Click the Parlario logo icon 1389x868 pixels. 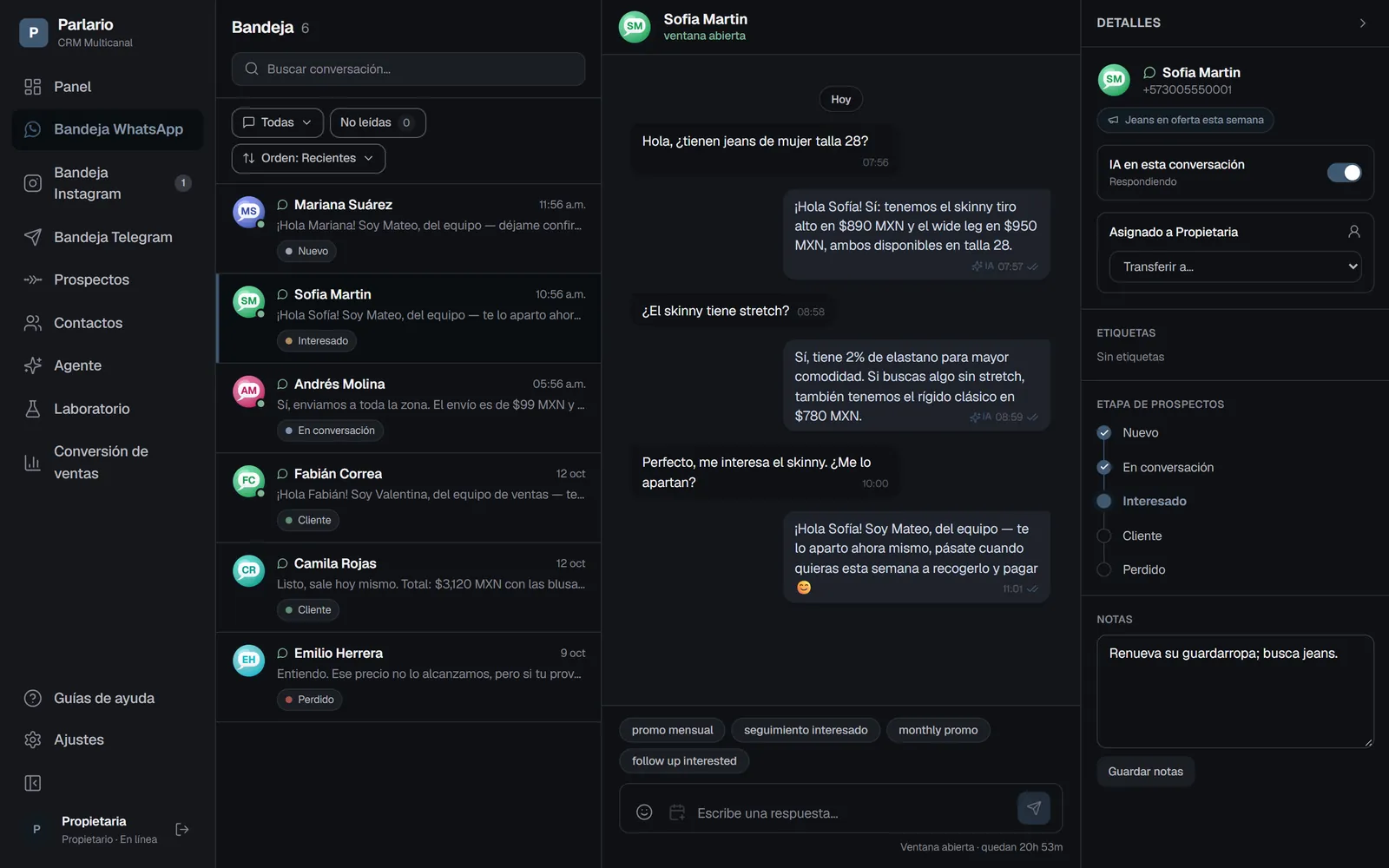pyautogui.click(x=33, y=33)
